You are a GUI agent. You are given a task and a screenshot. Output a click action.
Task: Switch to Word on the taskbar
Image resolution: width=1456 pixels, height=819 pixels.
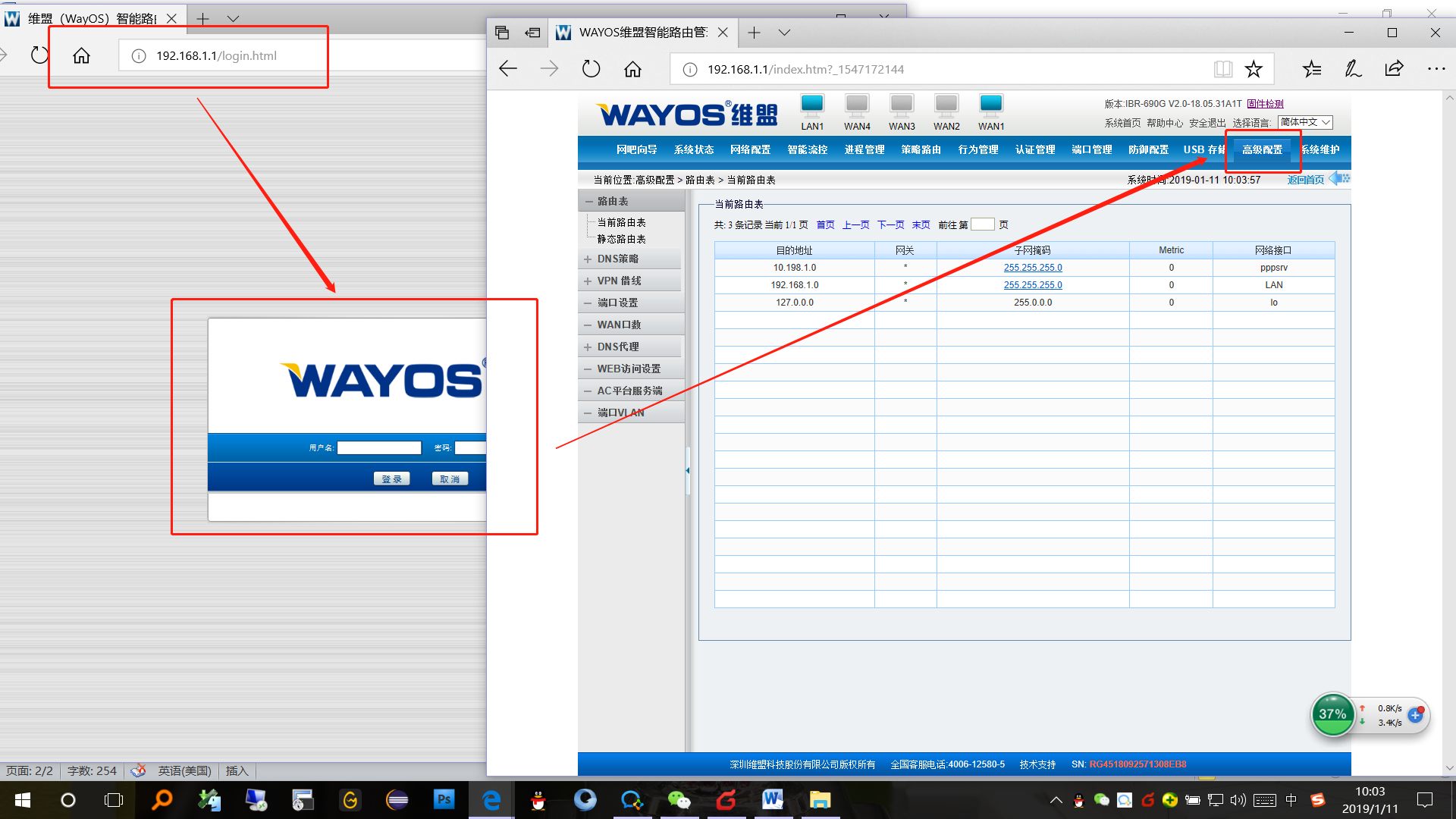773,799
